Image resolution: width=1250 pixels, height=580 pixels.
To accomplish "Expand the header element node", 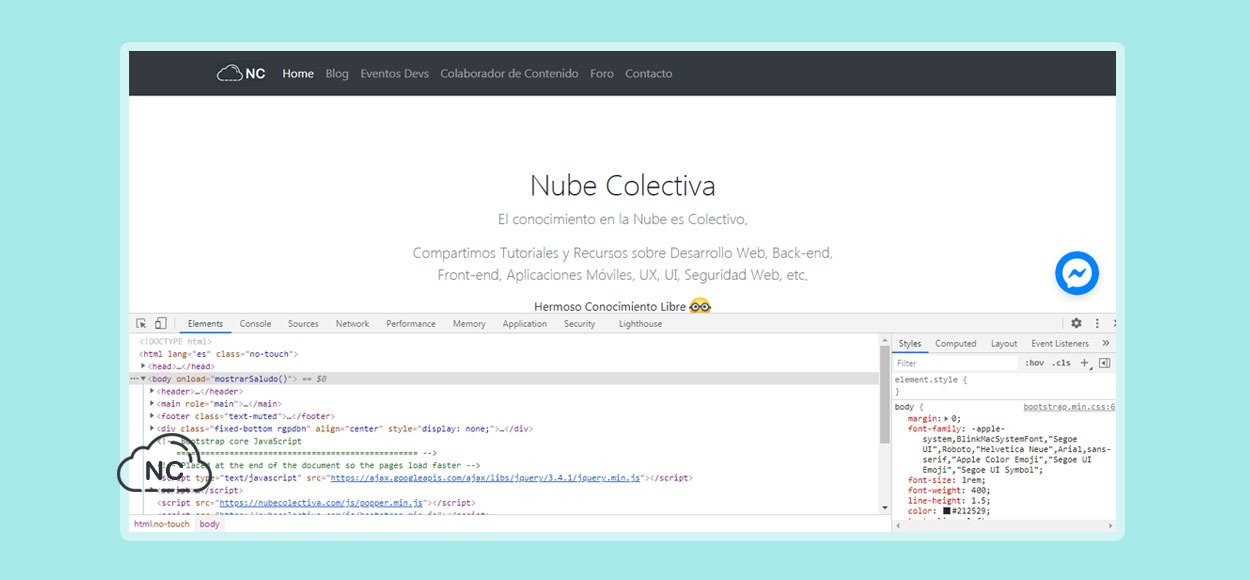I will (x=152, y=391).
